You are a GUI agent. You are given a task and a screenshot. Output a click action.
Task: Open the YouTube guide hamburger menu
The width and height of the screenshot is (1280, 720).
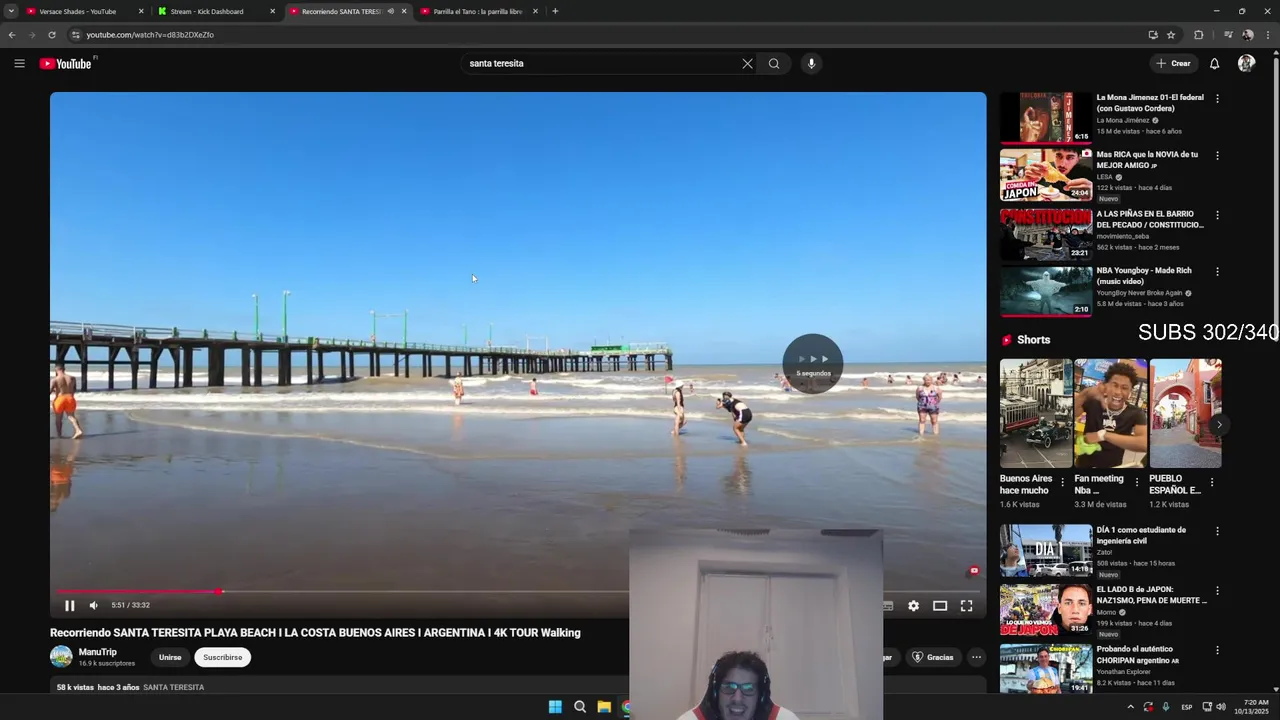coord(19,63)
